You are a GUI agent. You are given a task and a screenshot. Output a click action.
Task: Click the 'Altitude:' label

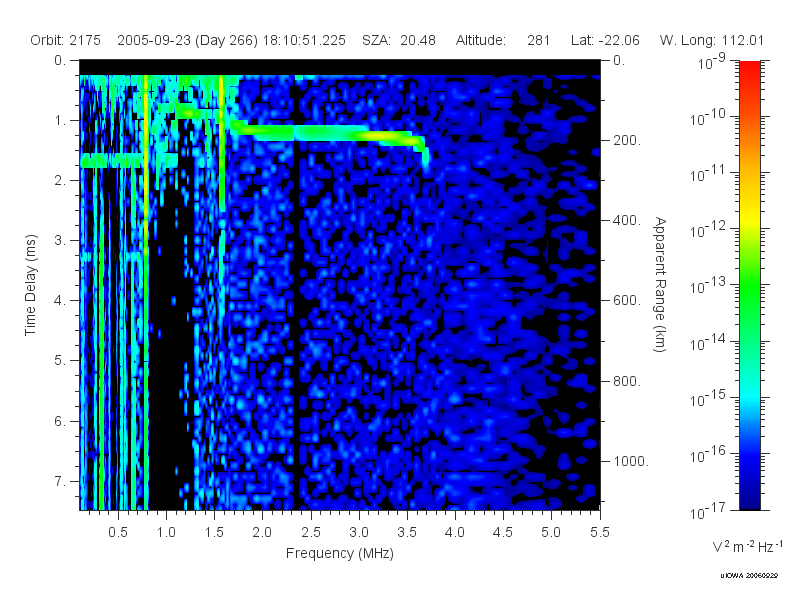coord(481,40)
